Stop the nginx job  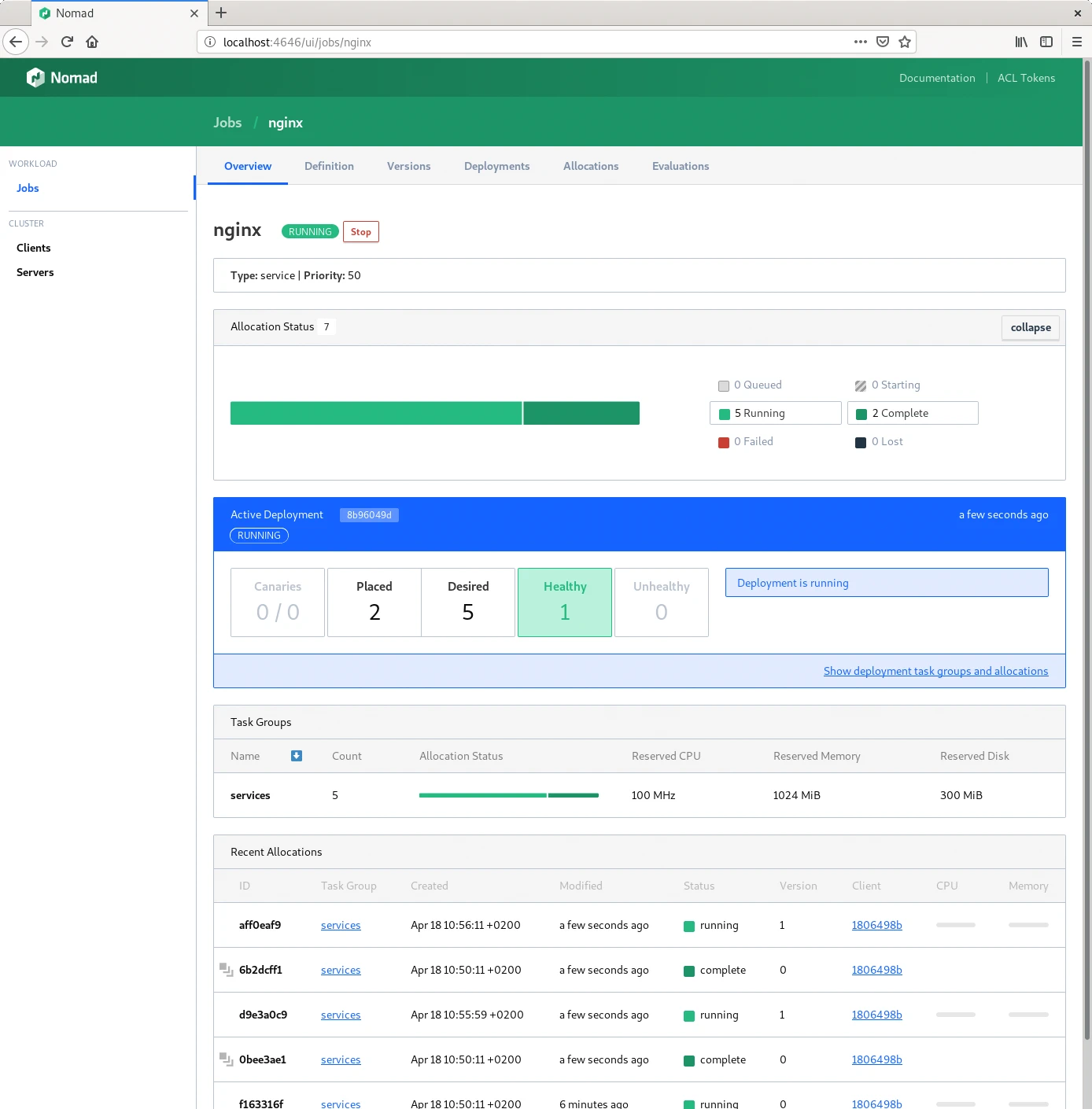click(360, 232)
